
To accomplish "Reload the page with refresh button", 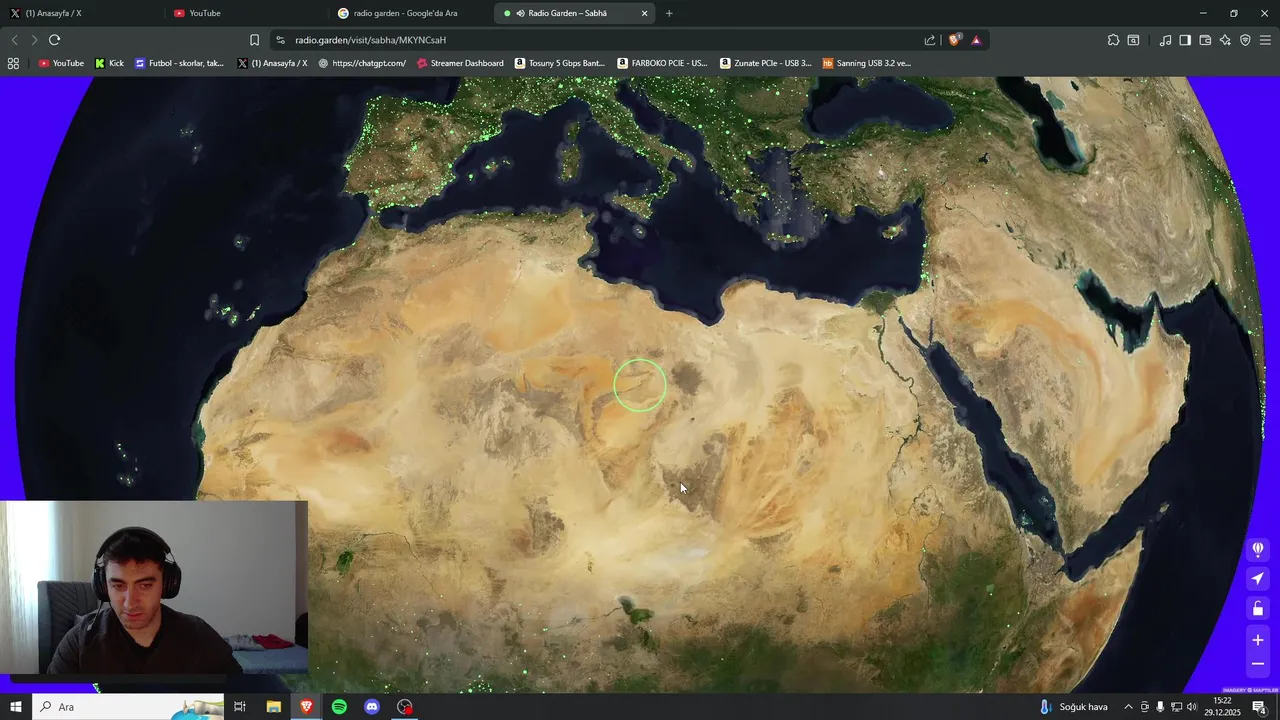I will [x=54, y=40].
